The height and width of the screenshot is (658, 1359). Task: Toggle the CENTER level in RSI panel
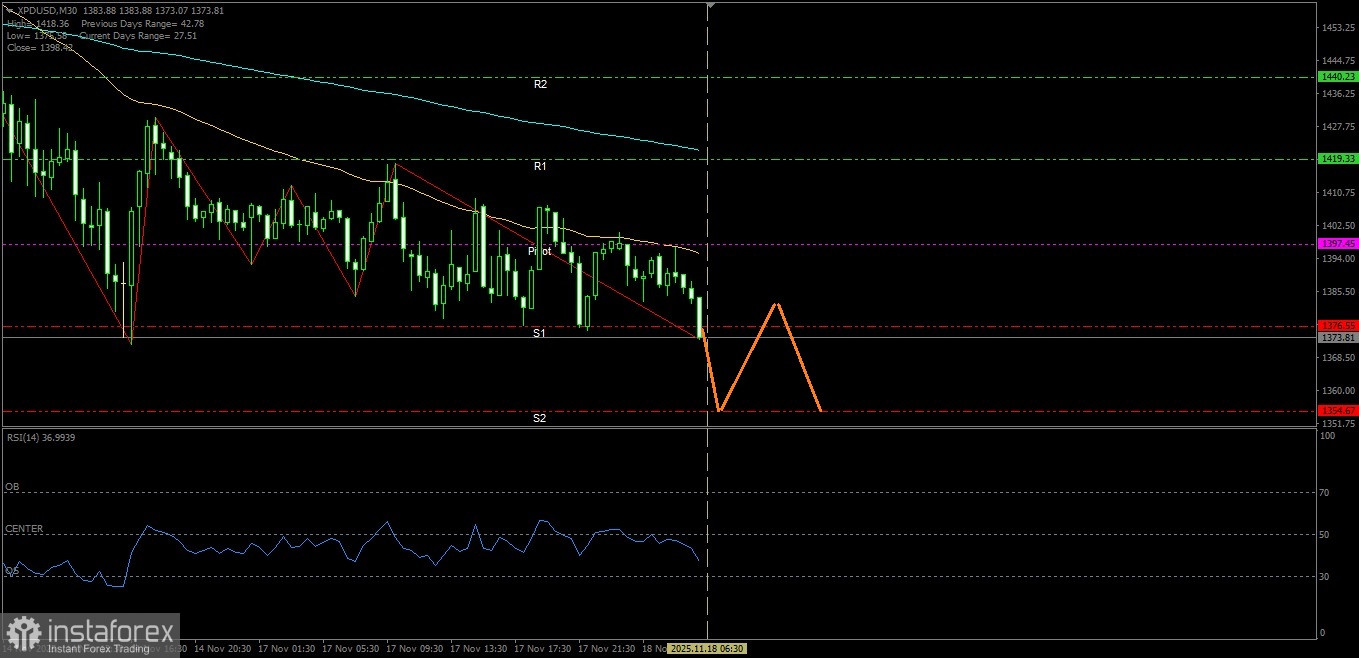(x=22, y=528)
